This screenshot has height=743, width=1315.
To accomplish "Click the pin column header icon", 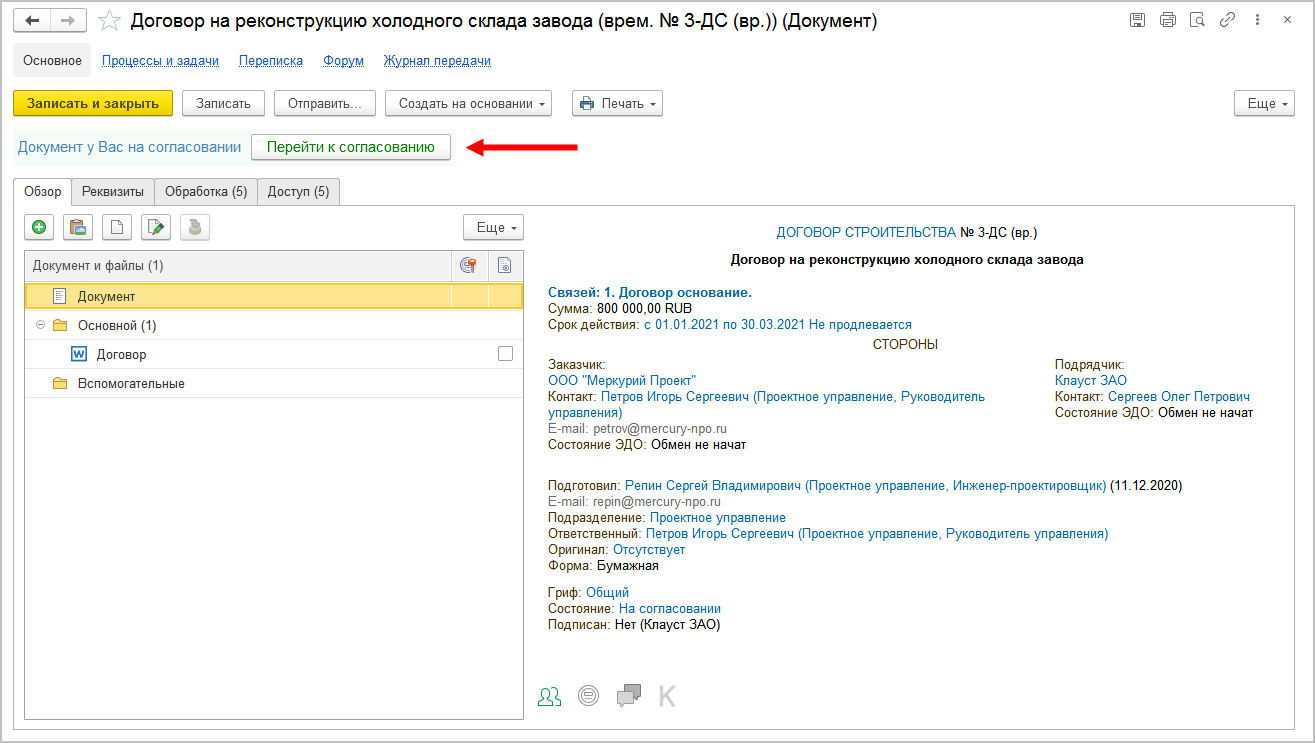I will click(x=468, y=265).
